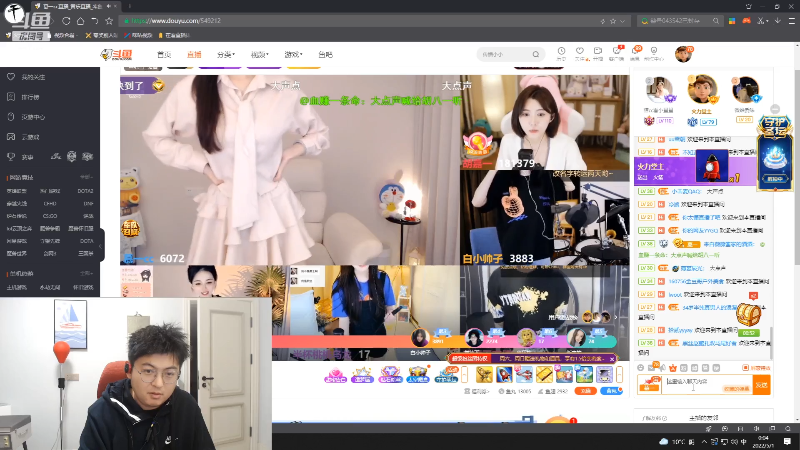Open the clock history icon in header
Screen dimensions: 800x450
click(561, 53)
